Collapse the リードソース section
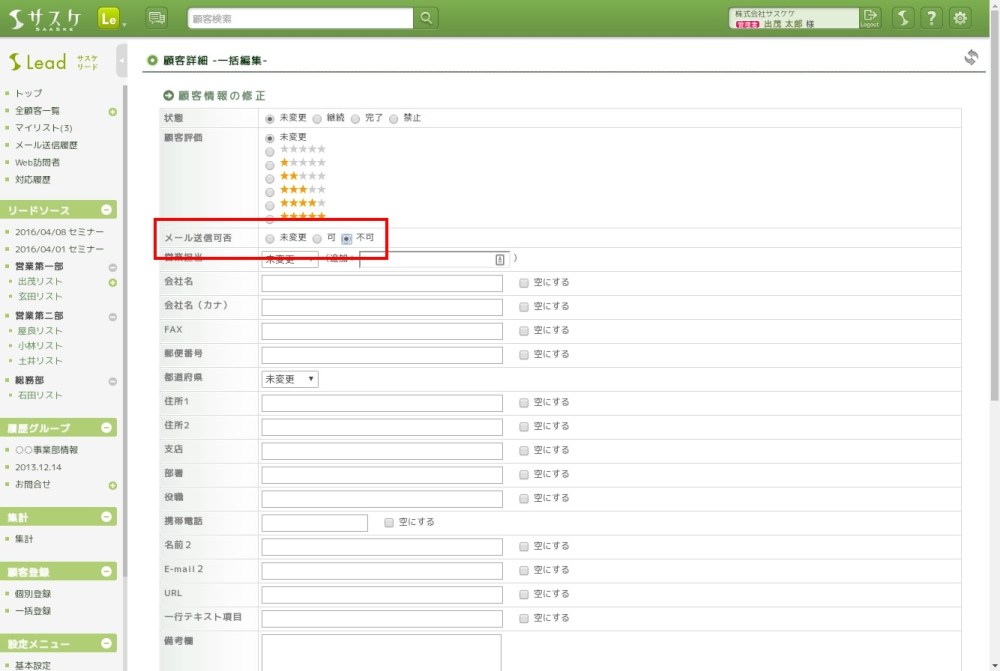 pos(107,209)
